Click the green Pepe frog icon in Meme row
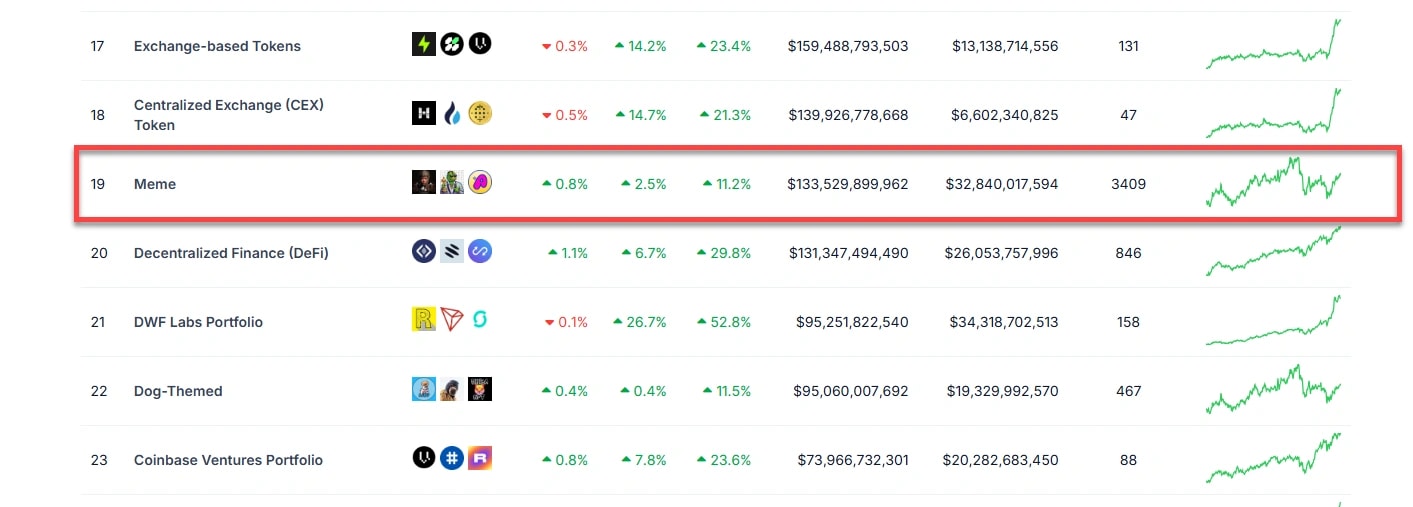The image size is (1413, 507). [x=452, y=182]
